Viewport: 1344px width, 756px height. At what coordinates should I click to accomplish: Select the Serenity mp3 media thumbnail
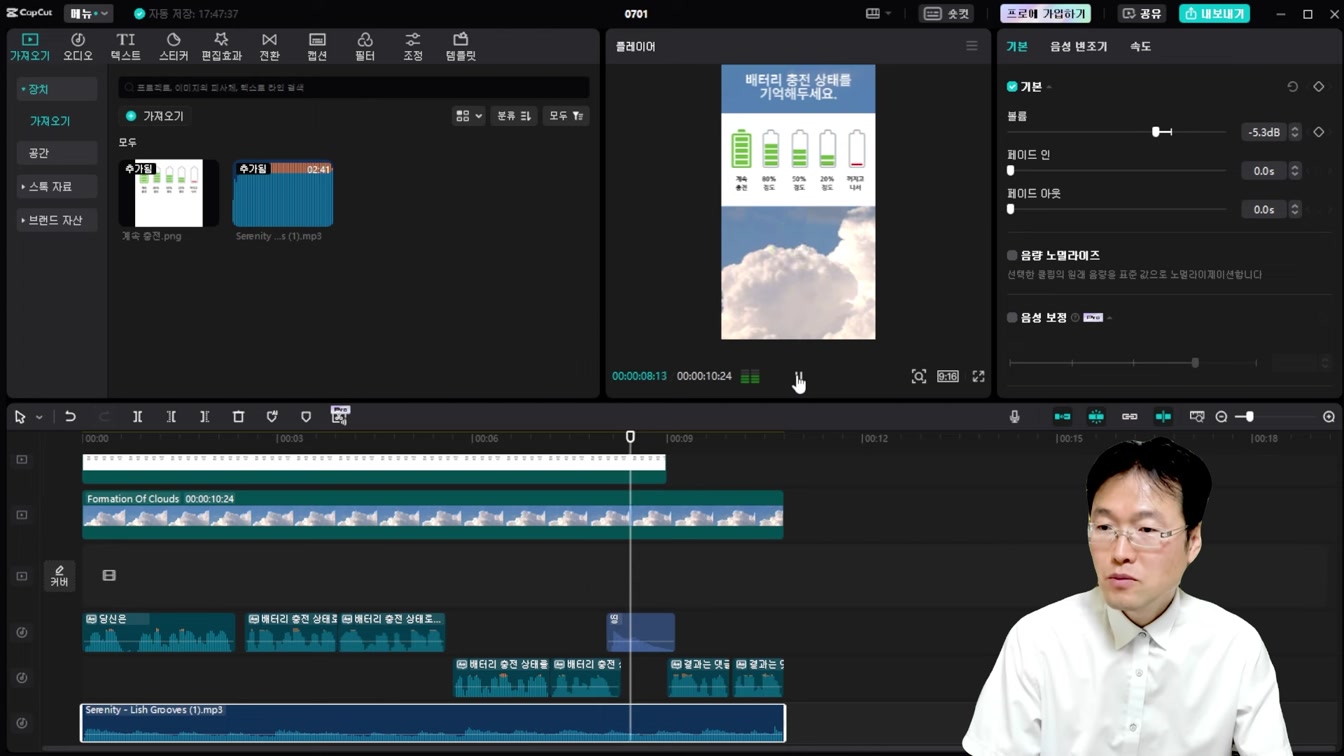[283, 193]
